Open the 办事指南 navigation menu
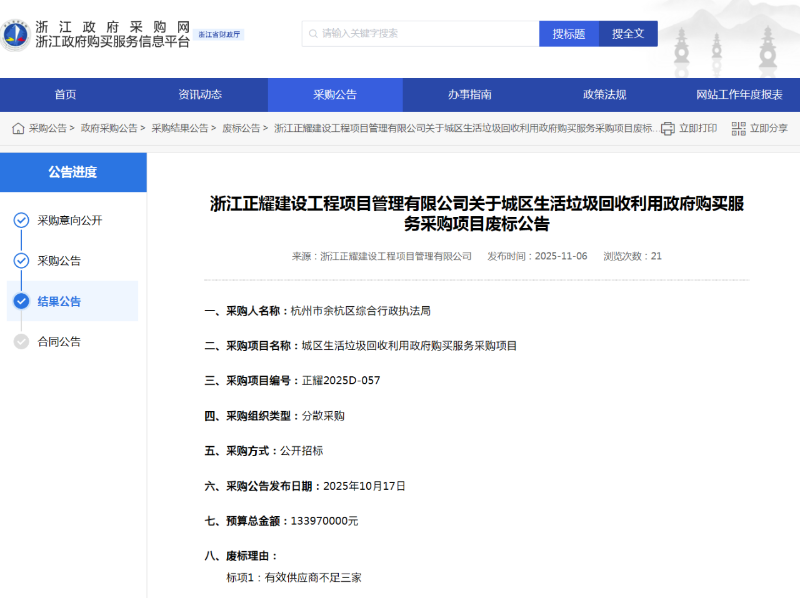800x598 pixels. tap(471, 94)
